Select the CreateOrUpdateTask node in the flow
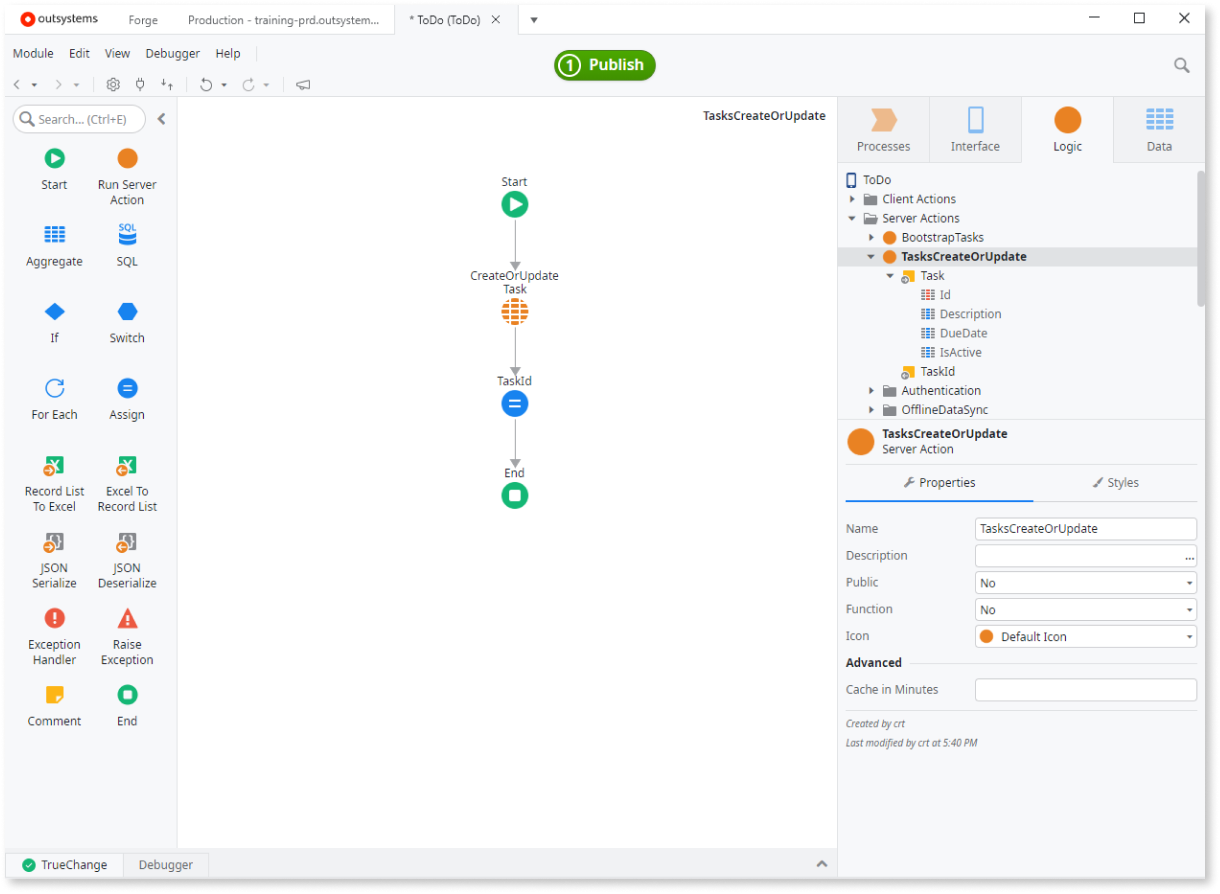 click(514, 311)
